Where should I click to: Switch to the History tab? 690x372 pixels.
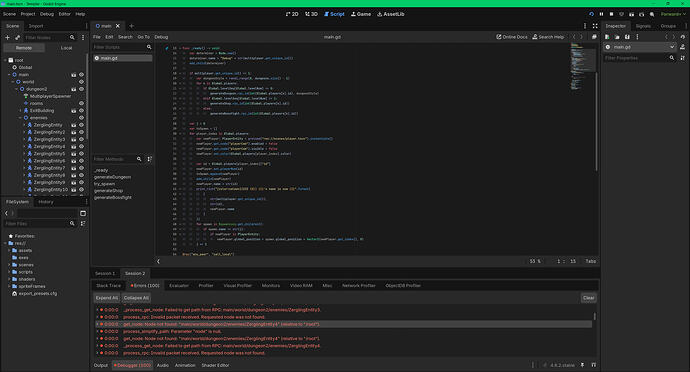tap(46, 202)
